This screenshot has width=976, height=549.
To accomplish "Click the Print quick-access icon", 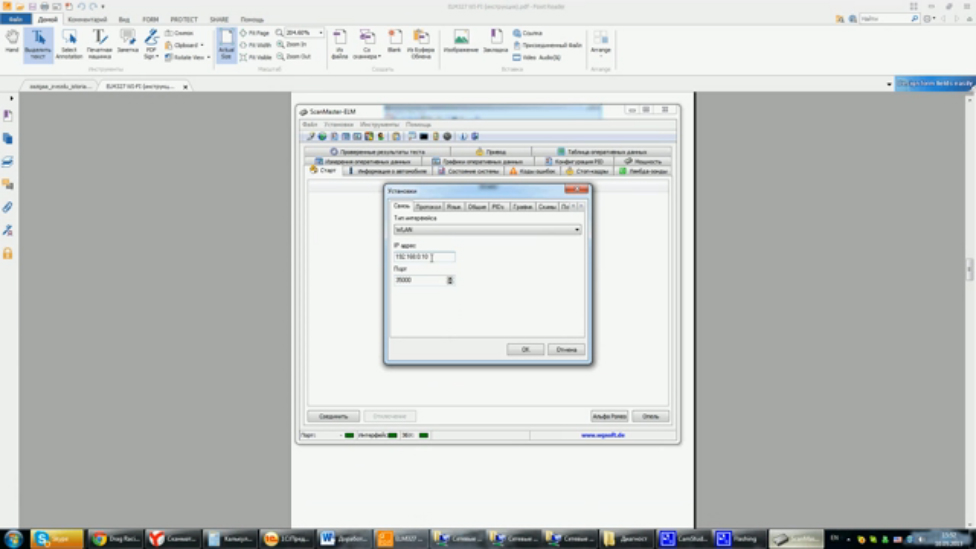I will point(45,6).
